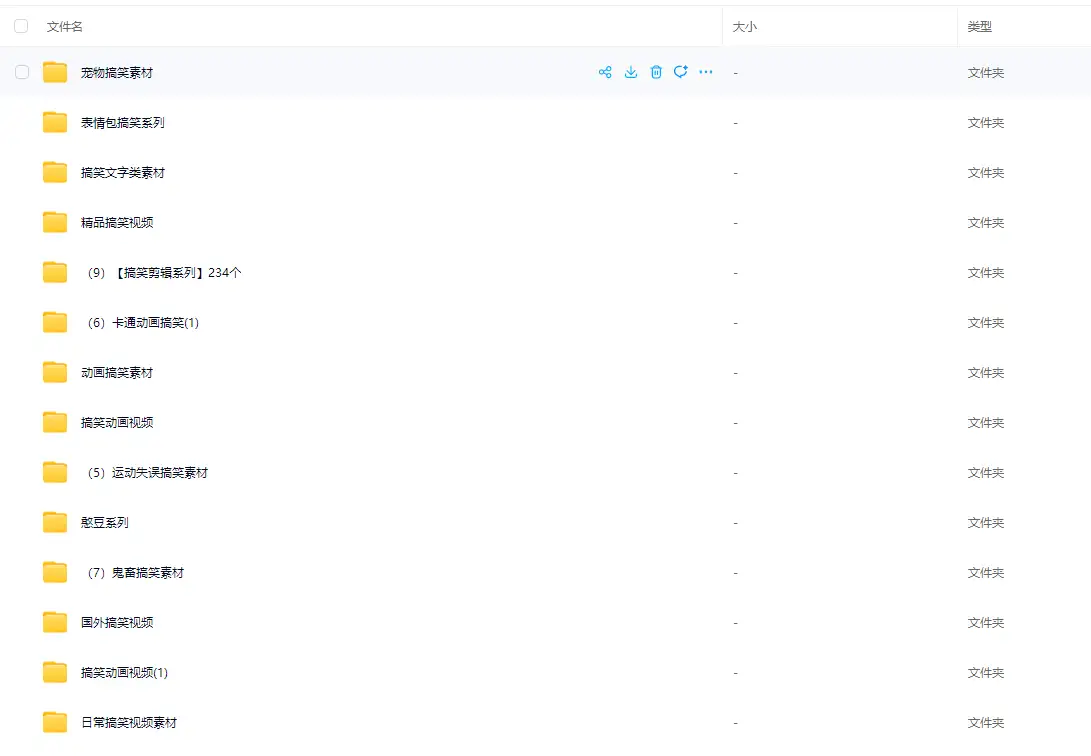Open the 搞笑文字类素材 folder
1091x756 pixels.
(x=123, y=173)
